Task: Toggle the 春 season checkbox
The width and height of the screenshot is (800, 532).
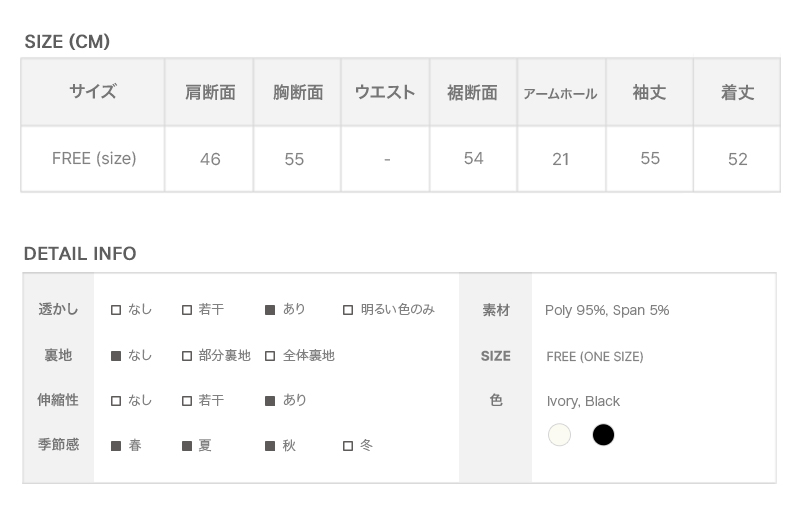Action: [x=116, y=446]
